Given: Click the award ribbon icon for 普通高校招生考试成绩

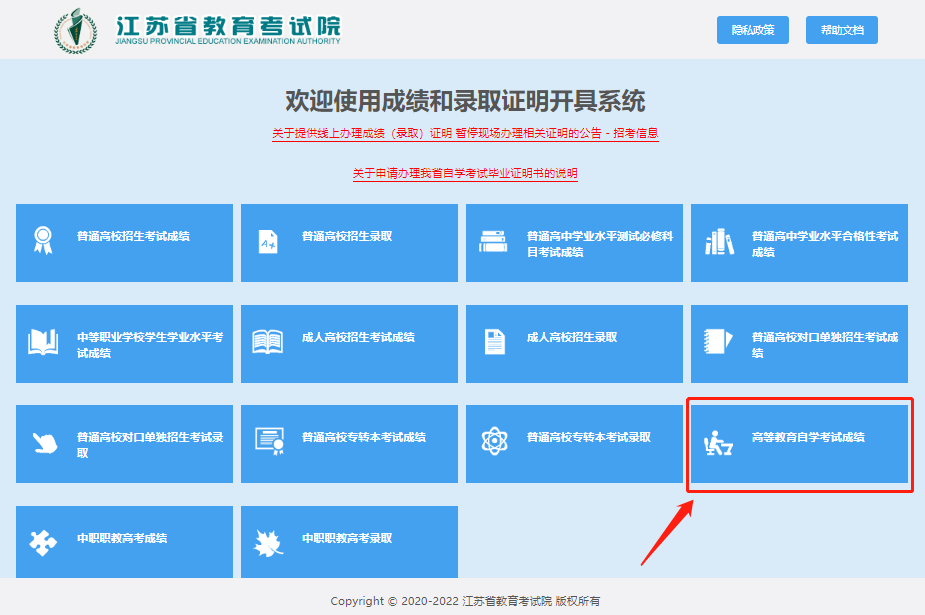Looking at the screenshot, I should click(x=43, y=240).
